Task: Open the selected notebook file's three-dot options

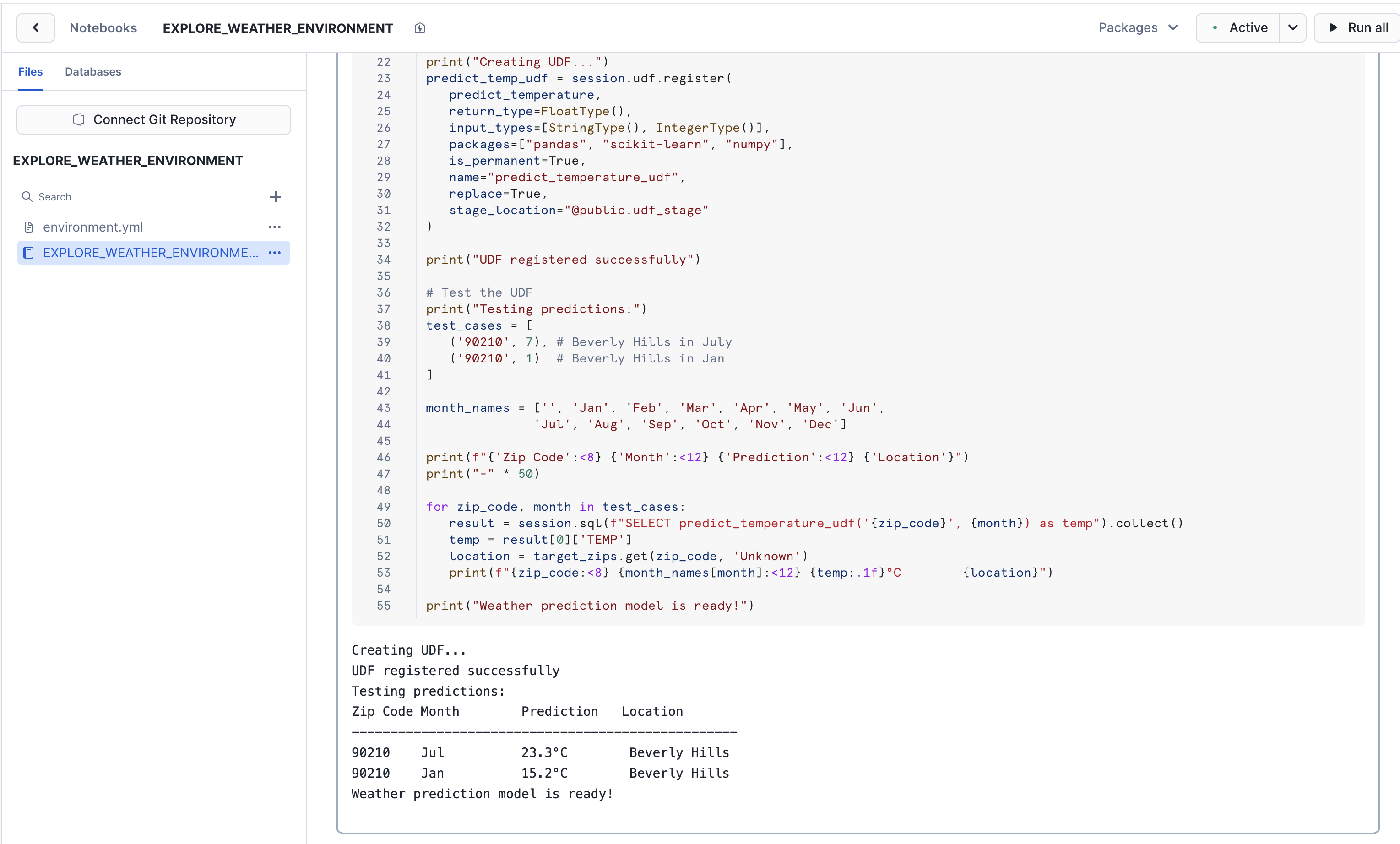Action: (274, 253)
